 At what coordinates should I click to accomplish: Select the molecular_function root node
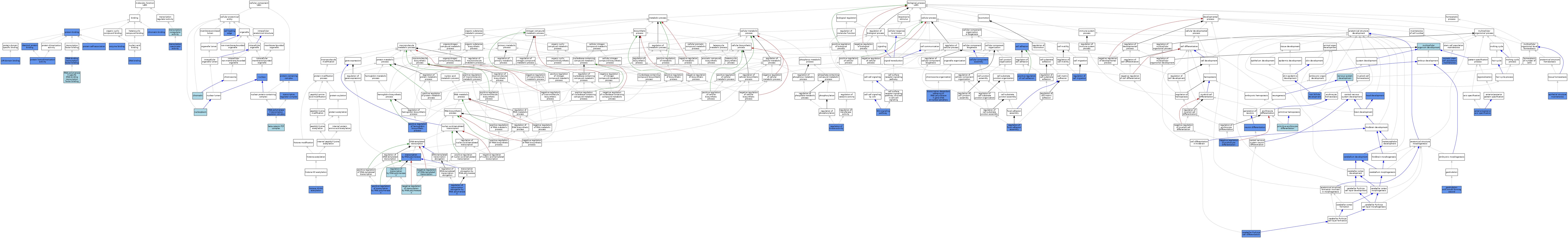pyautogui.click(x=145, y=4)
